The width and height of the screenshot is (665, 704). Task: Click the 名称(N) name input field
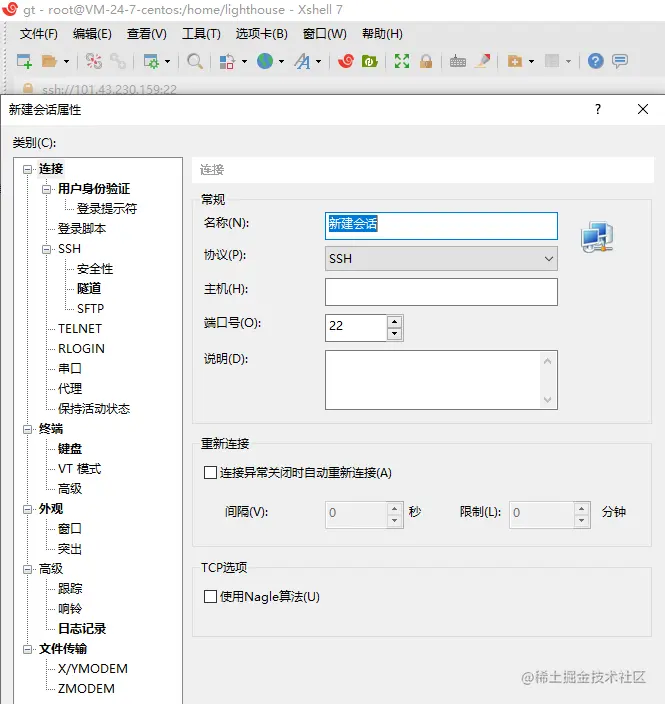(x=441, y=226)
